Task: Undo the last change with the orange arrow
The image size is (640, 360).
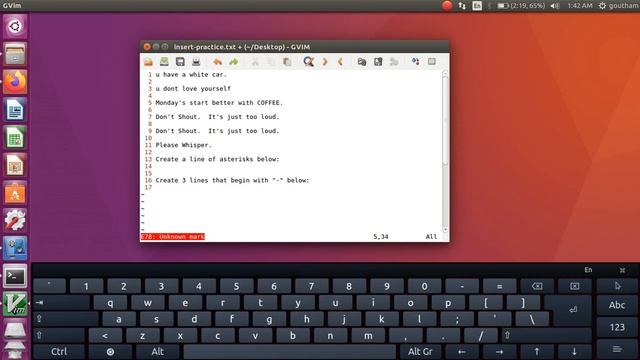Action: point(218,62)
